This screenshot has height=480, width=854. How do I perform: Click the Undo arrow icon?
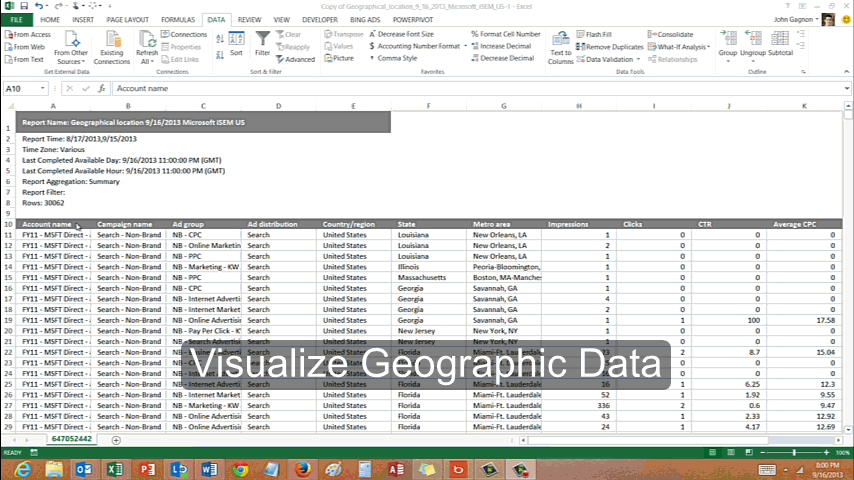39,6
